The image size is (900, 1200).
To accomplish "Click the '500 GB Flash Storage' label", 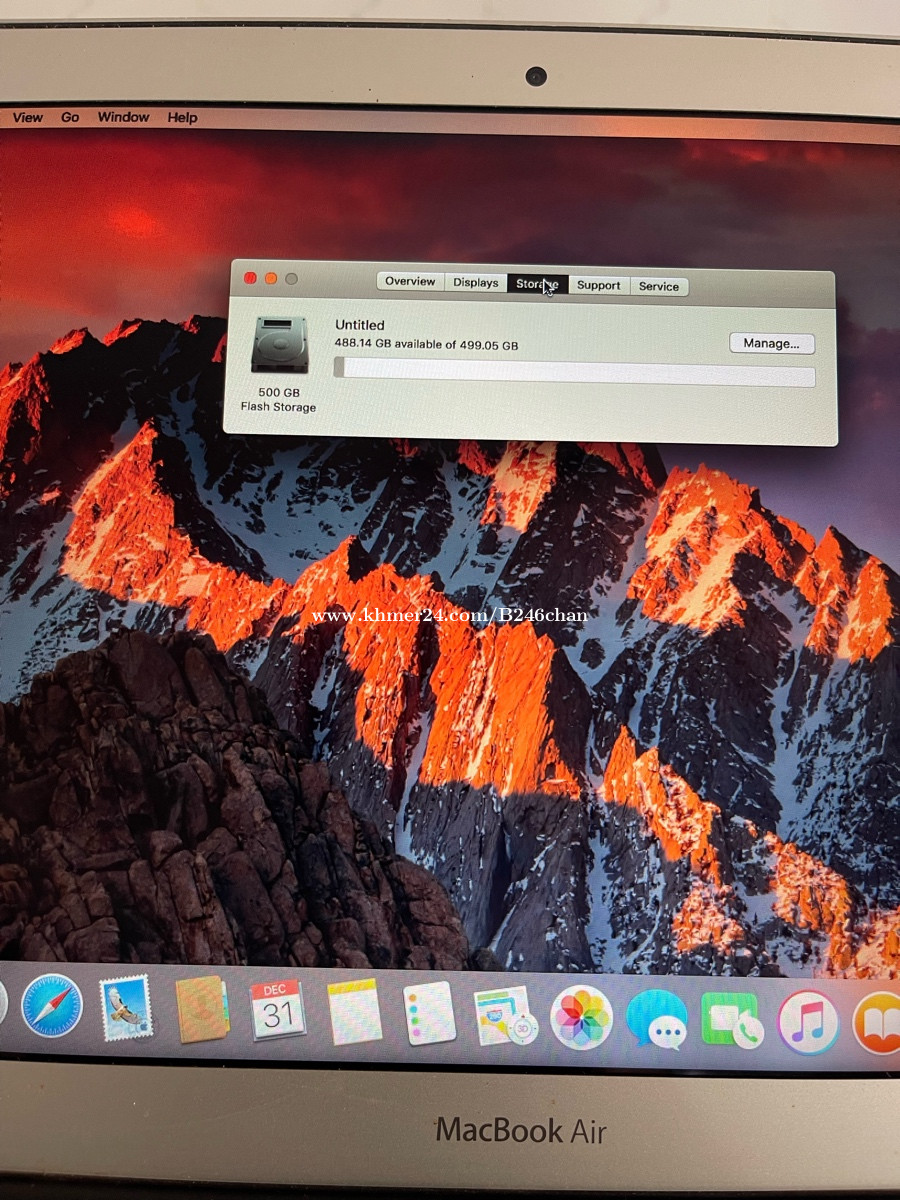I will 278,400.
